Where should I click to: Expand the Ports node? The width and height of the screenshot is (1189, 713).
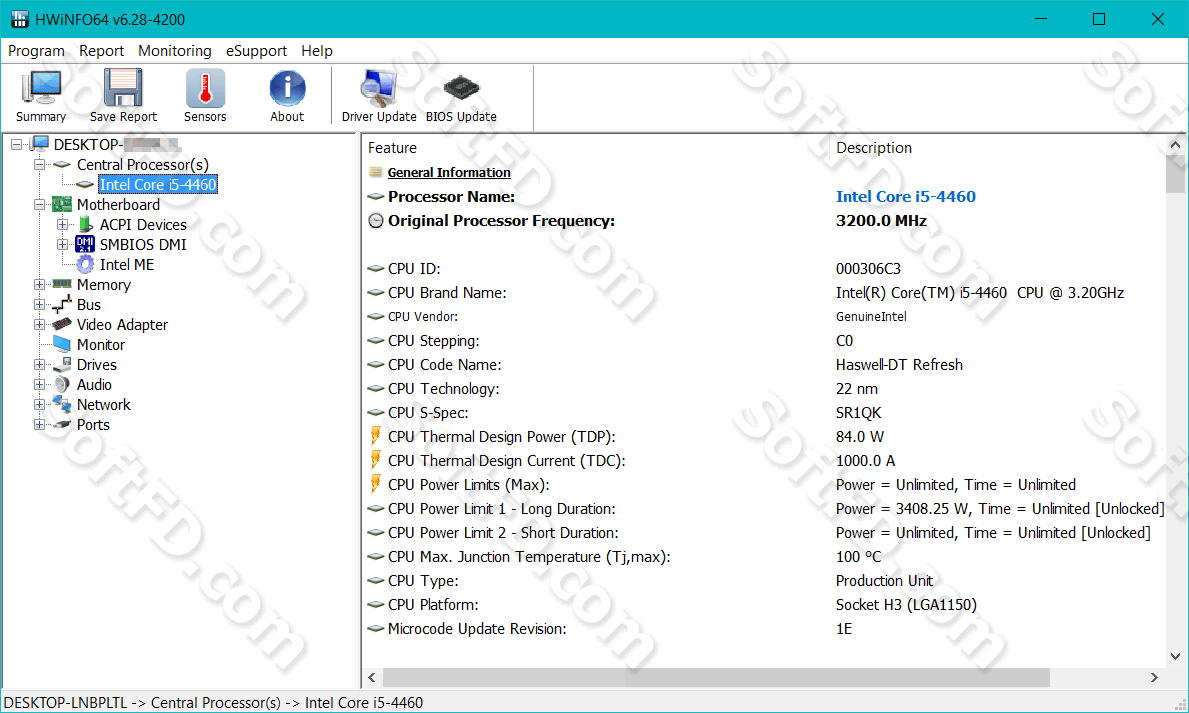[39, 425]
